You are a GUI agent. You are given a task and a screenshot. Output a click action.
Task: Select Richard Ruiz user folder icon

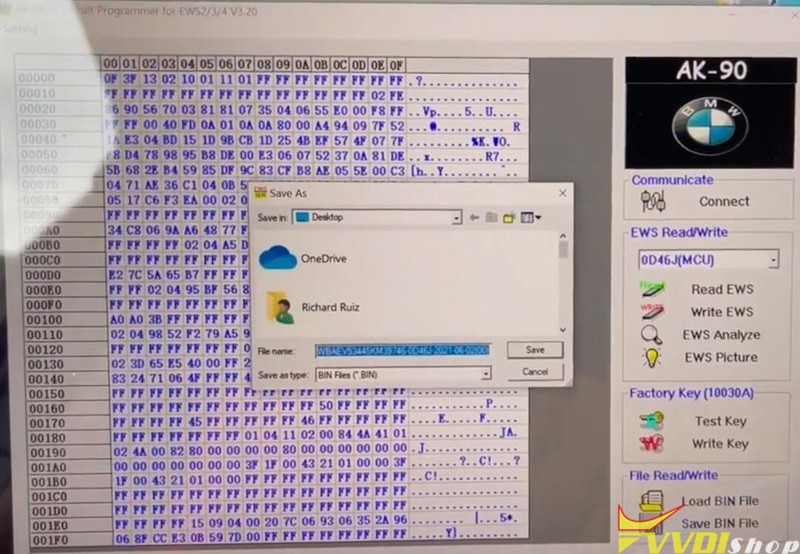coord(280,308)
